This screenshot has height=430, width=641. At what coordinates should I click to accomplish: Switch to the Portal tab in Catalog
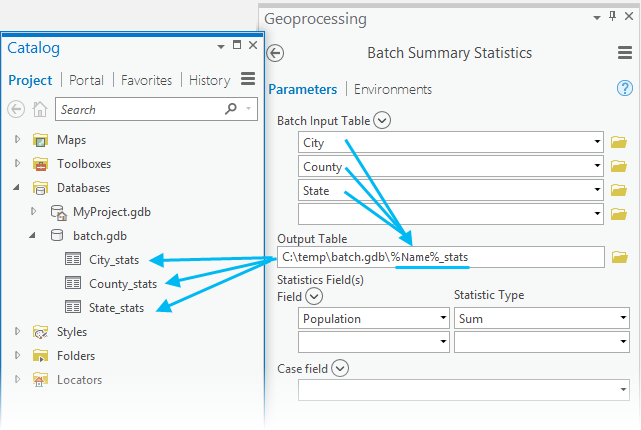(87, 80)
